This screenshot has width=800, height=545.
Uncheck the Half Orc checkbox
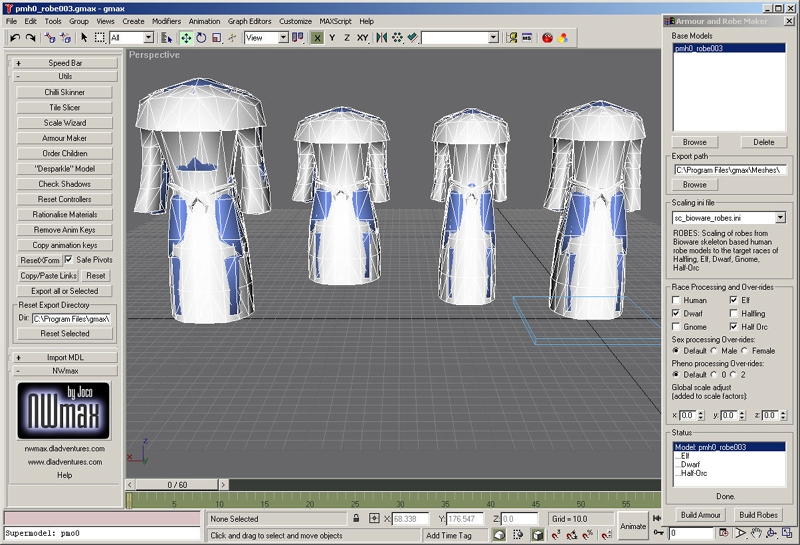734,327
